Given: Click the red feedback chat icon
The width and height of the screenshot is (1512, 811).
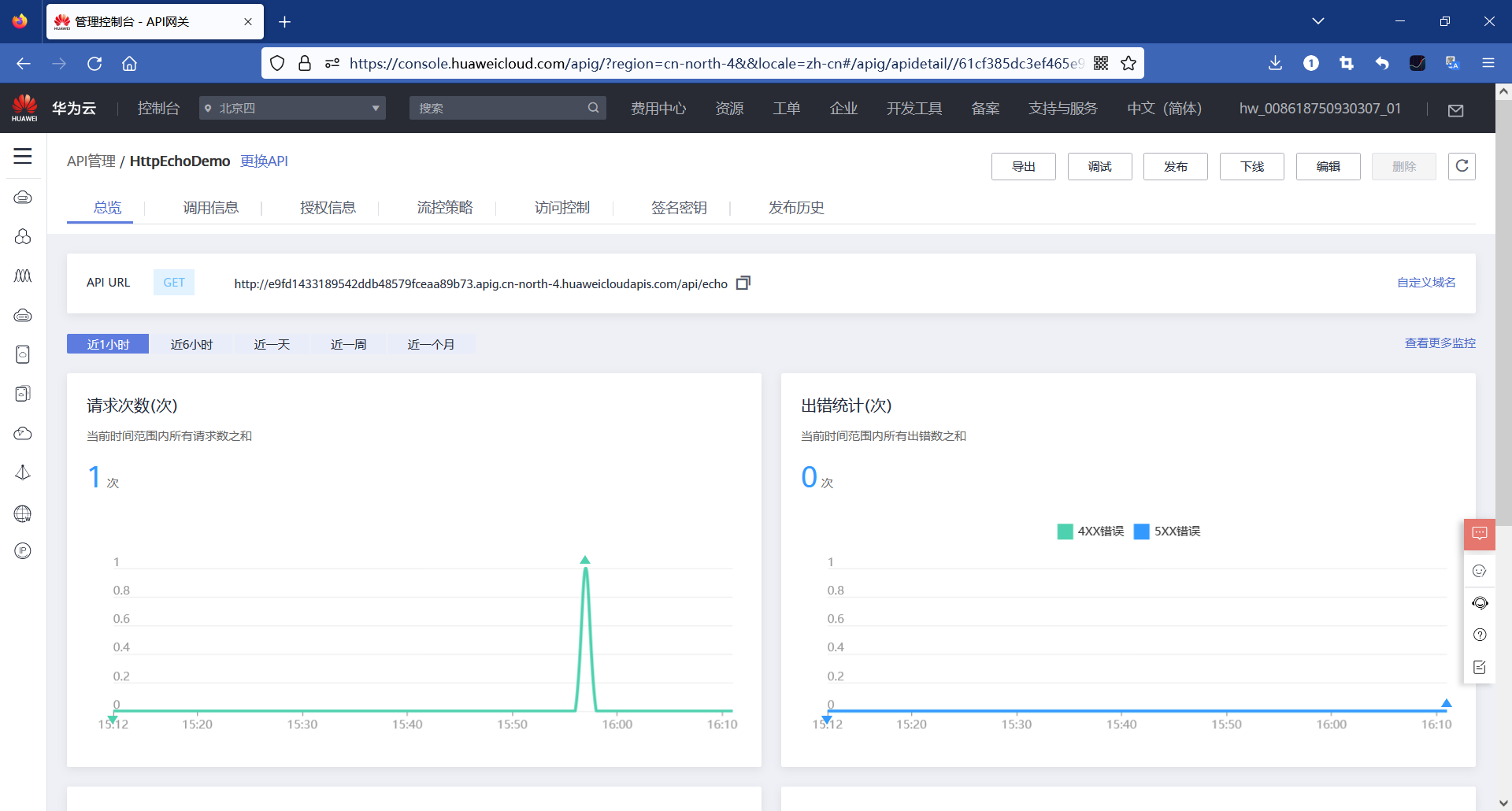Looking at the screenshot, I should (x=1479, y=534).
